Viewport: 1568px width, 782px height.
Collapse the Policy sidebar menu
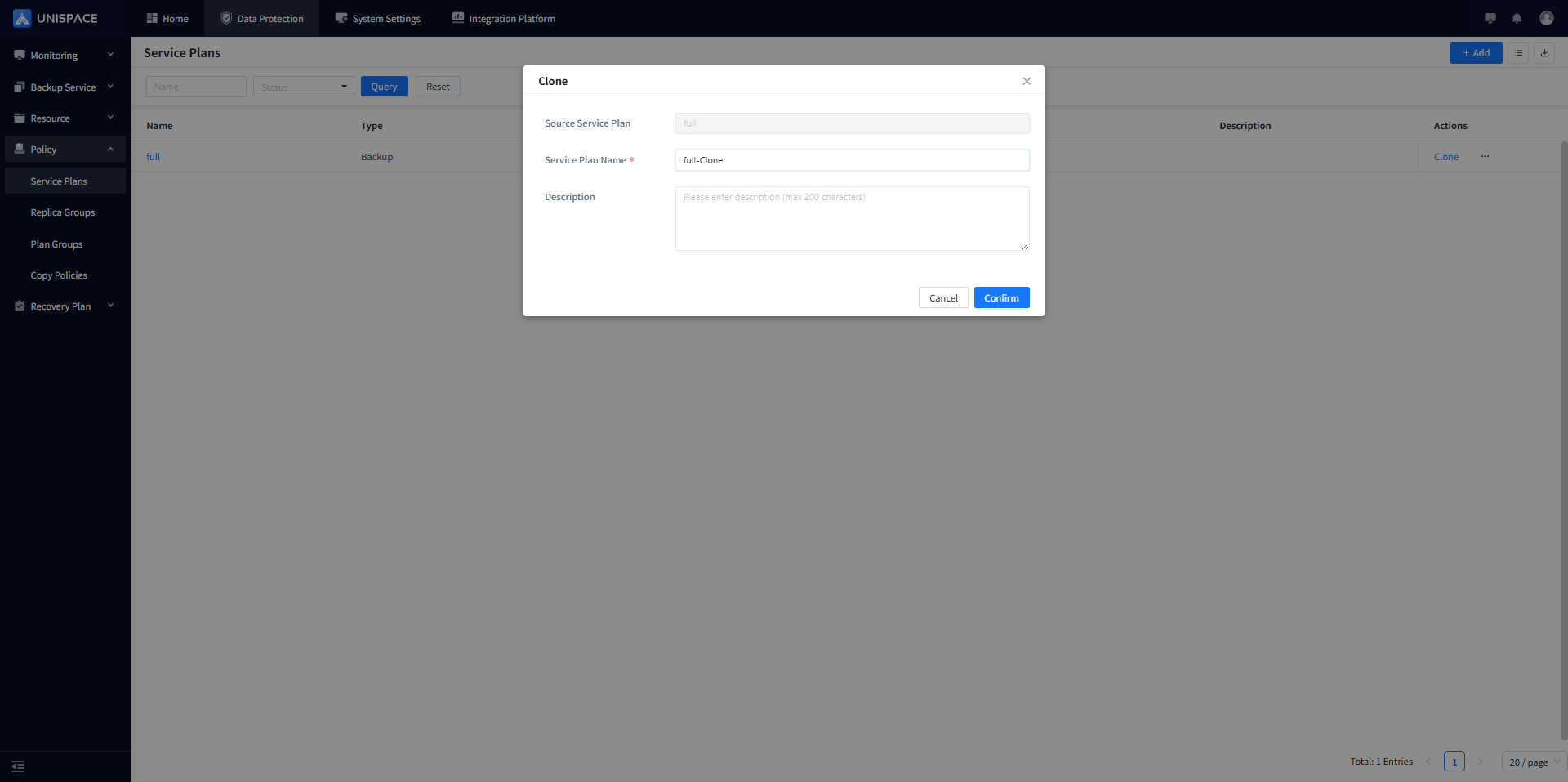(65, 150)
